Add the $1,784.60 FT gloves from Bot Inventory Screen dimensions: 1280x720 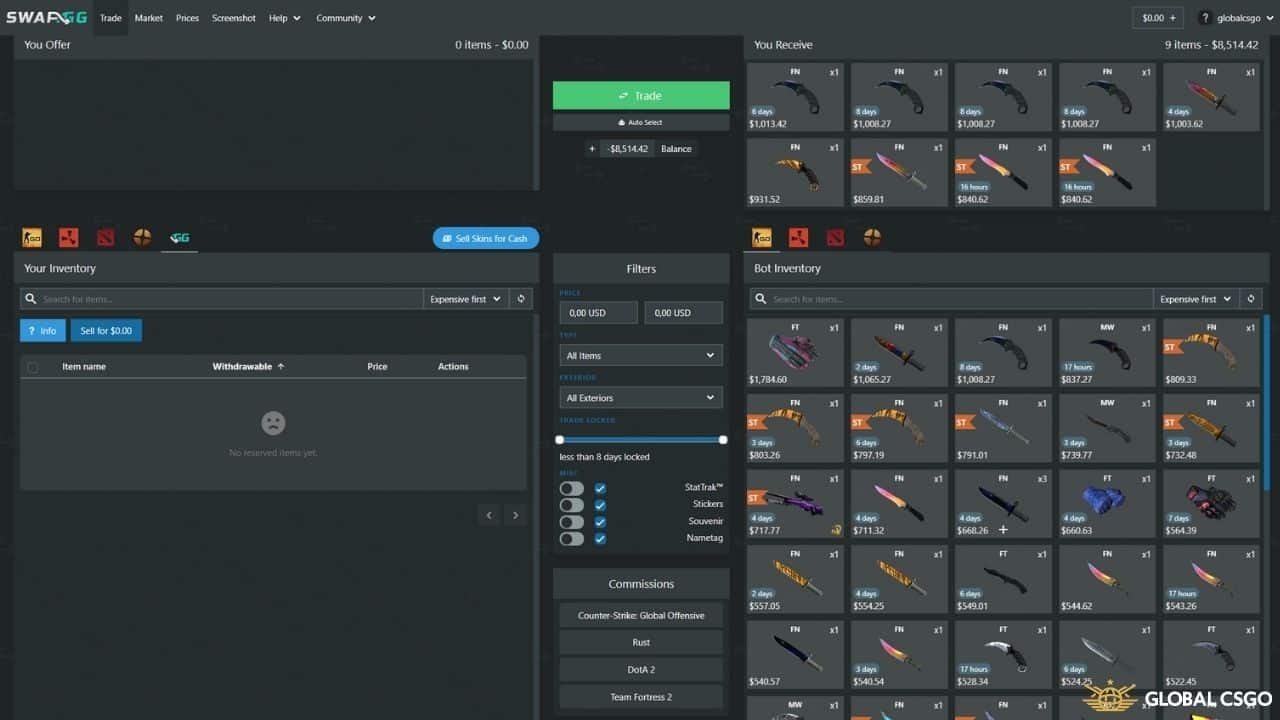coord(795,353)
